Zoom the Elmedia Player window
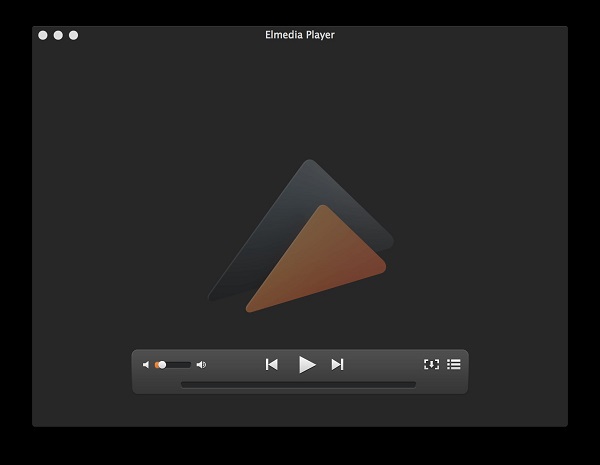This screenshot has width=600, height=465. point(73,35)
